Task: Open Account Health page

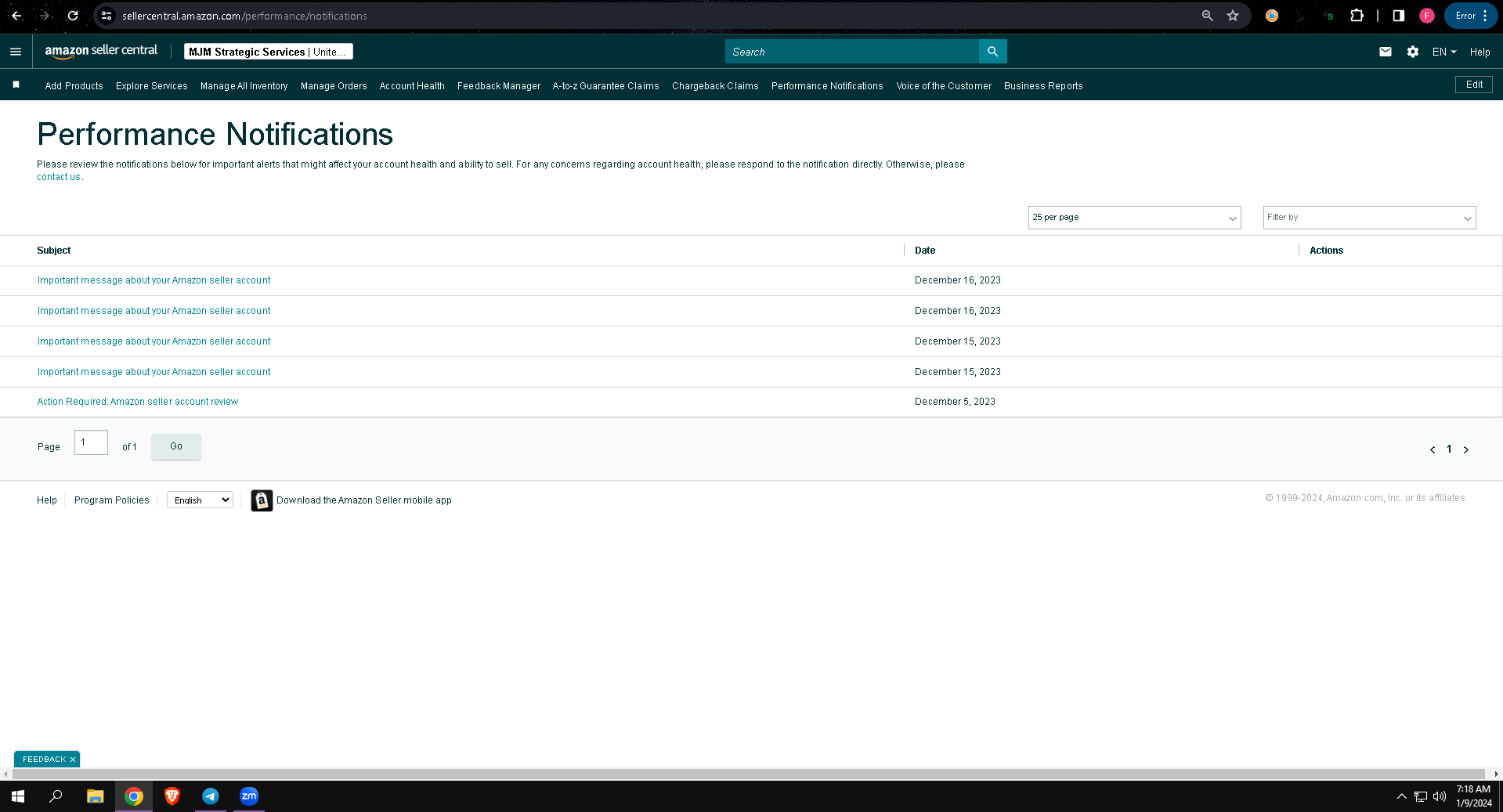Action: [x=412, y=86]
